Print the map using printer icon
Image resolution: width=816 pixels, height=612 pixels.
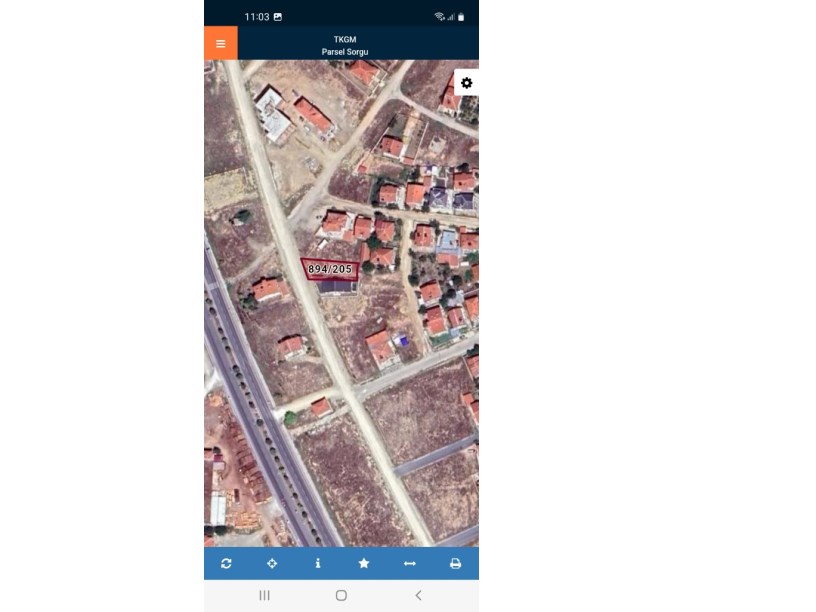point(455,563)
